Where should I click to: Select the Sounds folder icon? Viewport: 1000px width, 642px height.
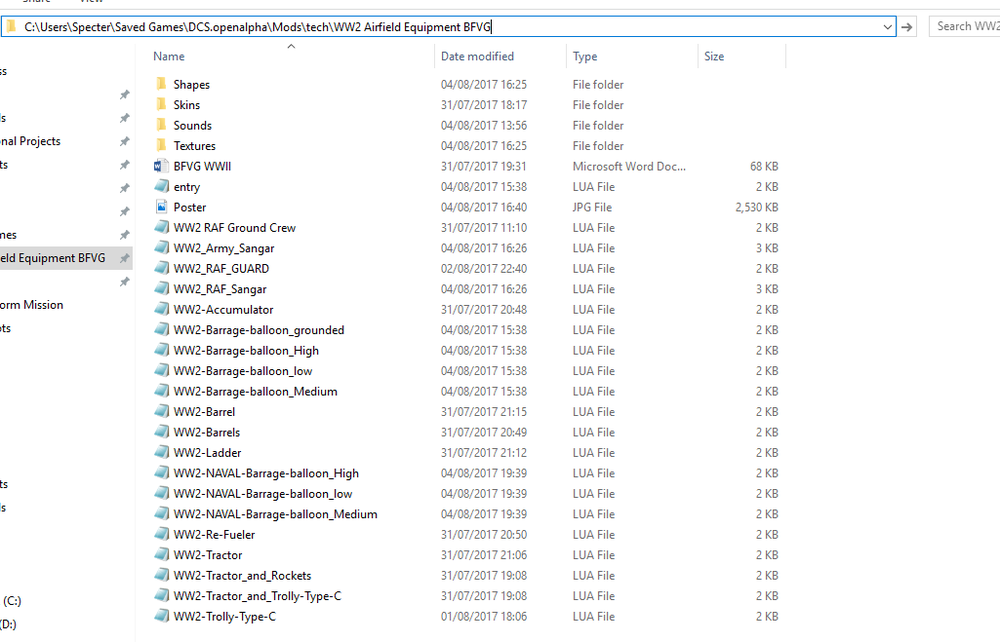(x=161, y=125)
